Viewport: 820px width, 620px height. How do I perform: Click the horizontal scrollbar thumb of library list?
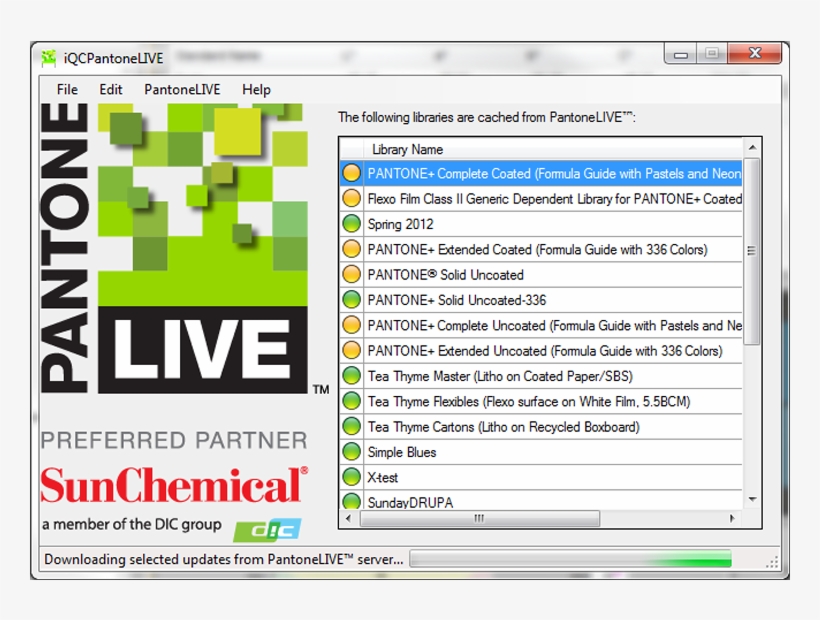click(x=480, y=519)
